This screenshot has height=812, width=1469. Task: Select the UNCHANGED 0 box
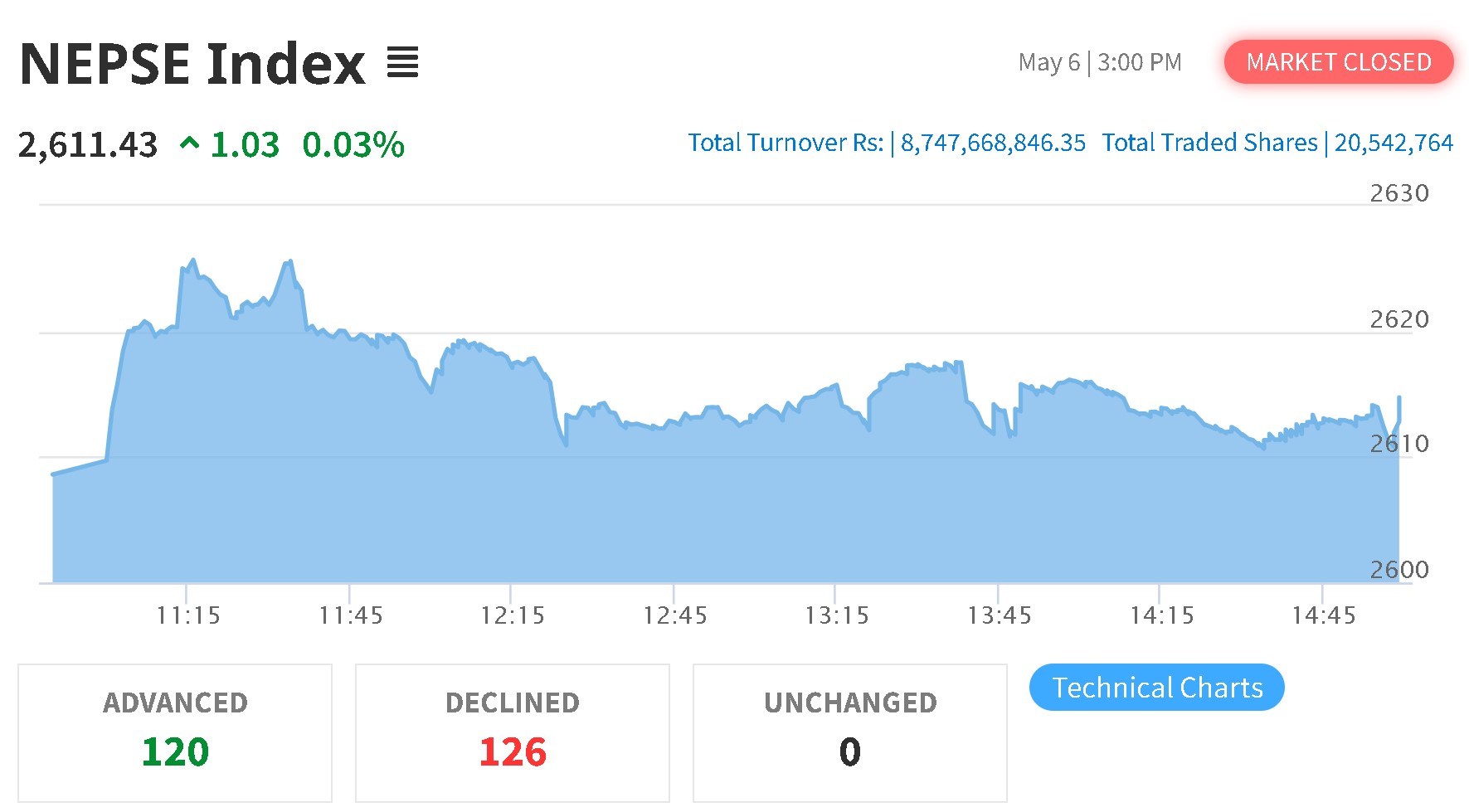point(850,732)
